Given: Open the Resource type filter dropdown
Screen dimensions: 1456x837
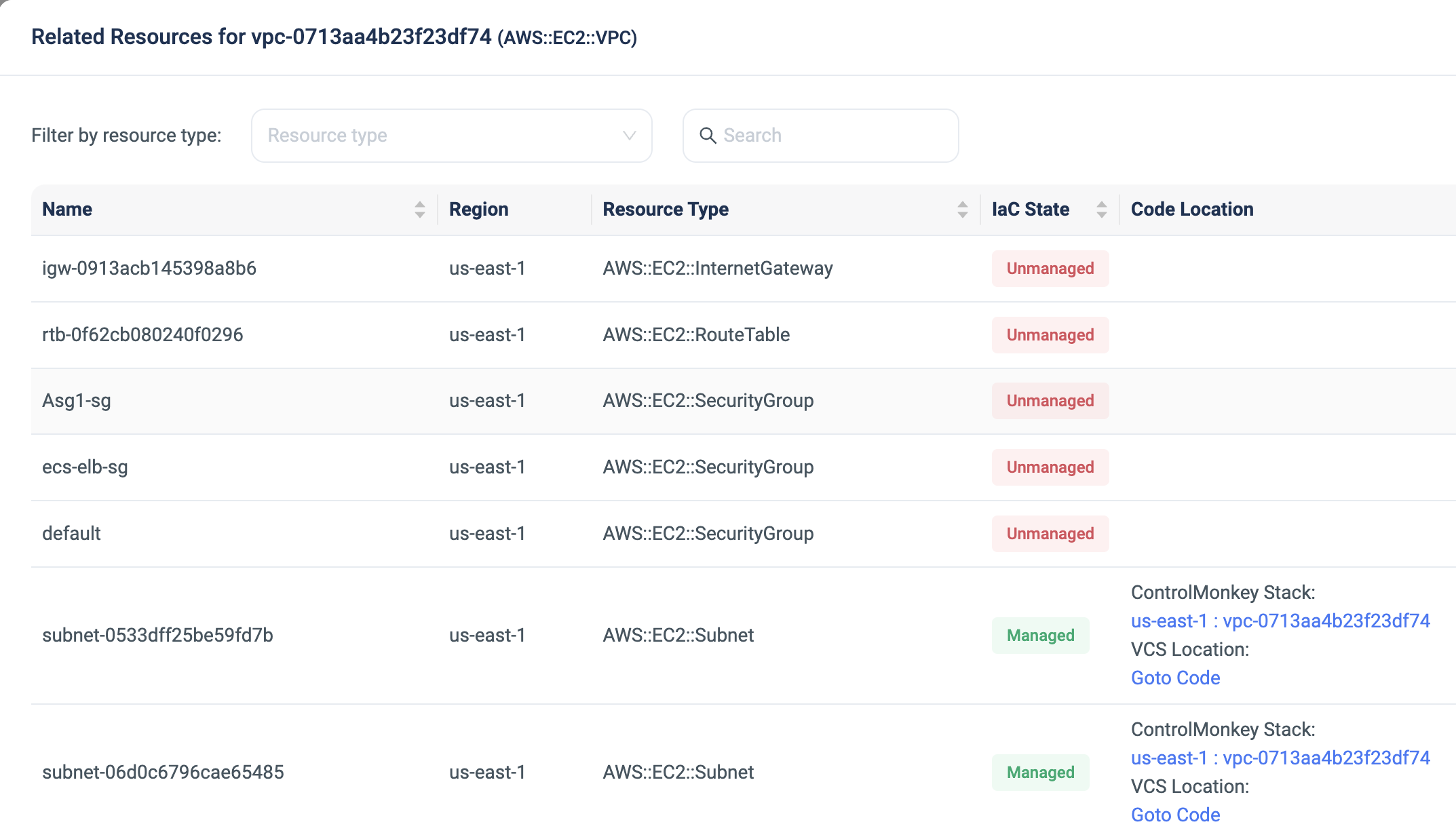Looking at the screenshot, I should coord(451,136).
